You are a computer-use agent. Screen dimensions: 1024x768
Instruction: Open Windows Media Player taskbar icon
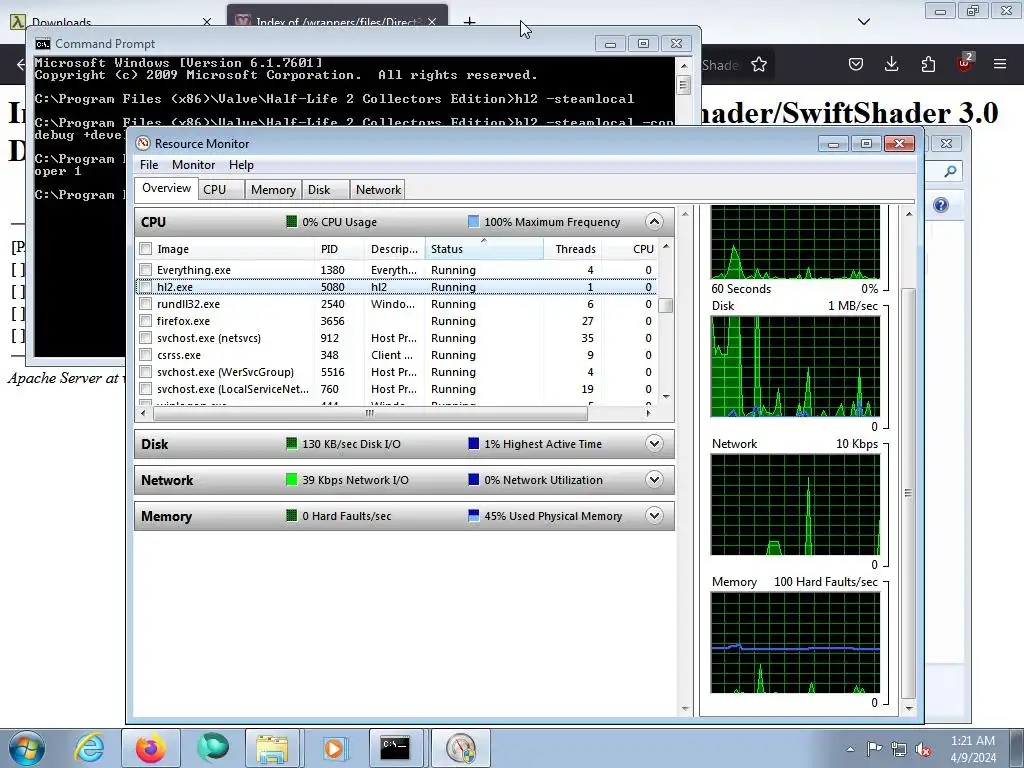coord(334,748)
